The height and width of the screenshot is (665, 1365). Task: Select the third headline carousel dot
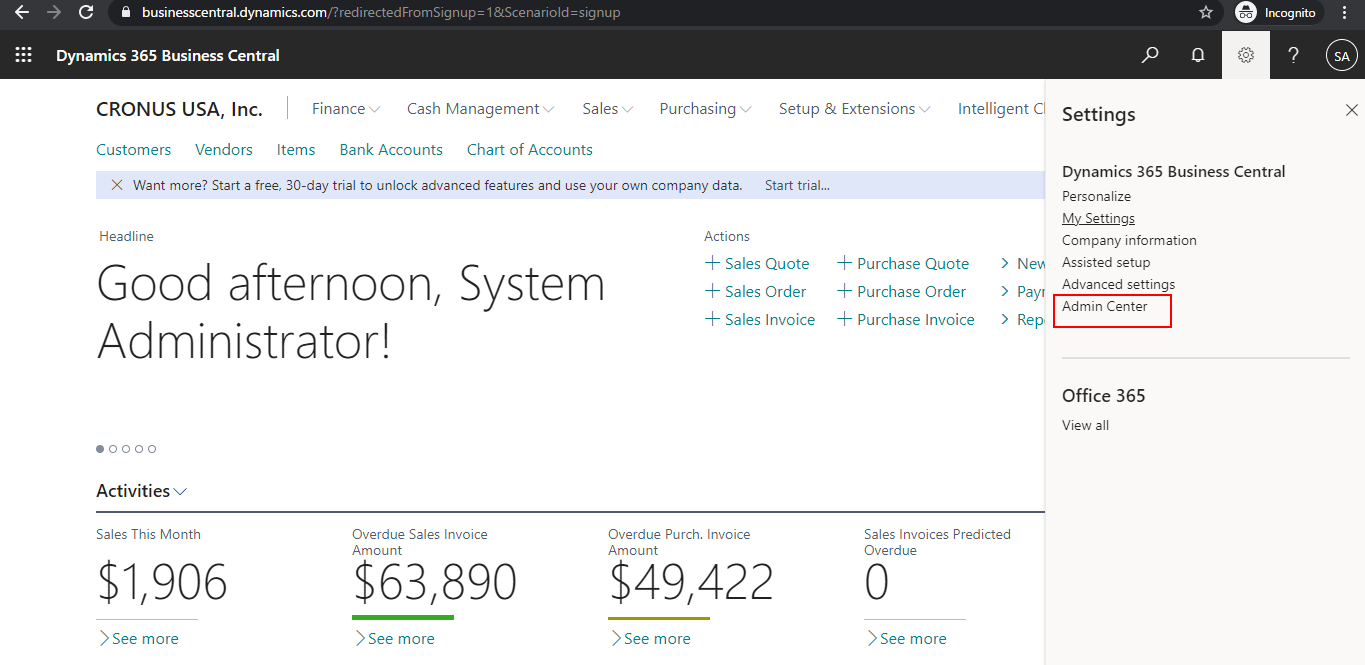pos(126,449)
